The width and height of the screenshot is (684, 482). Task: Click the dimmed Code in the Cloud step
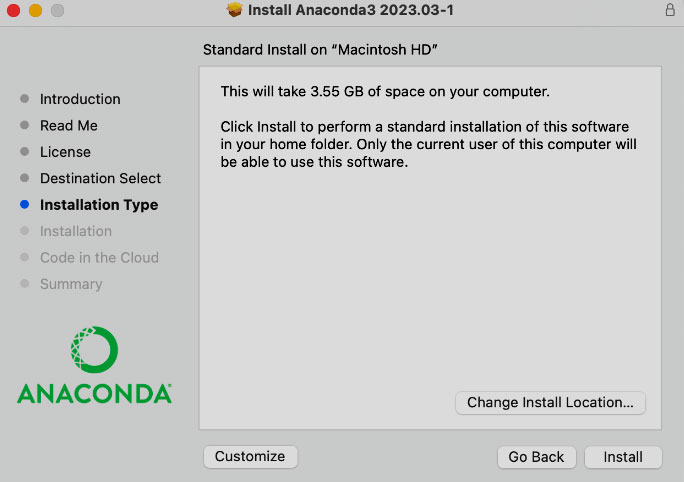(x=99, y=257)
